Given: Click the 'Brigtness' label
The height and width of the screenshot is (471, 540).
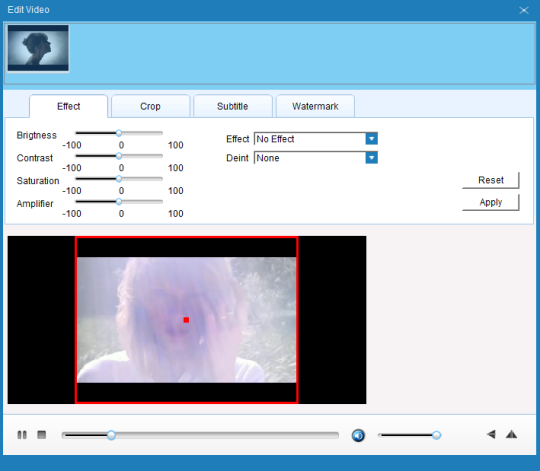Looking at the screenshot, I should pyautogui.click(x=37, y=135).
